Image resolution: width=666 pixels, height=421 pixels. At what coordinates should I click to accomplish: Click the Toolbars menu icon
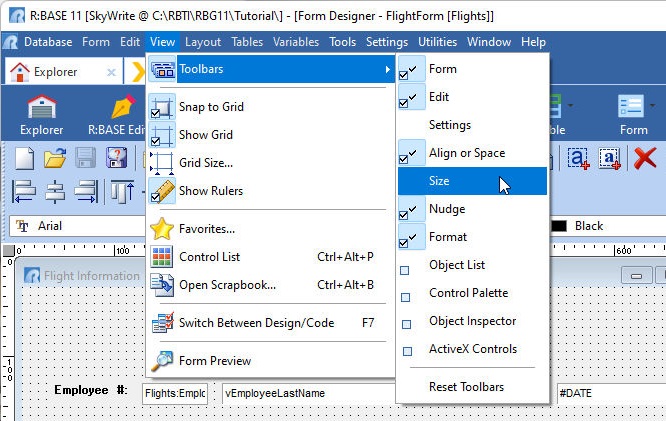click(163, 69)
